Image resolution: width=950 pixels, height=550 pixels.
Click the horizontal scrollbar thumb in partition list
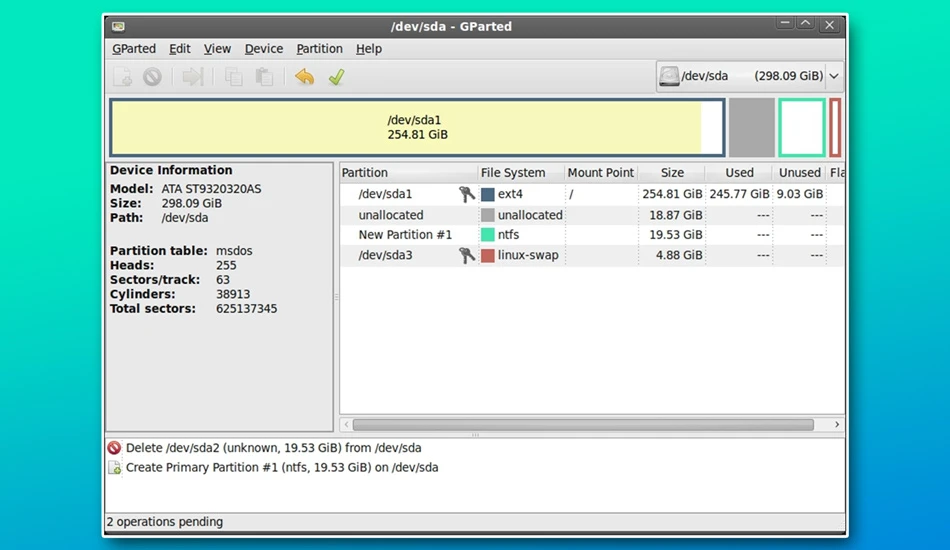[583, 425]
